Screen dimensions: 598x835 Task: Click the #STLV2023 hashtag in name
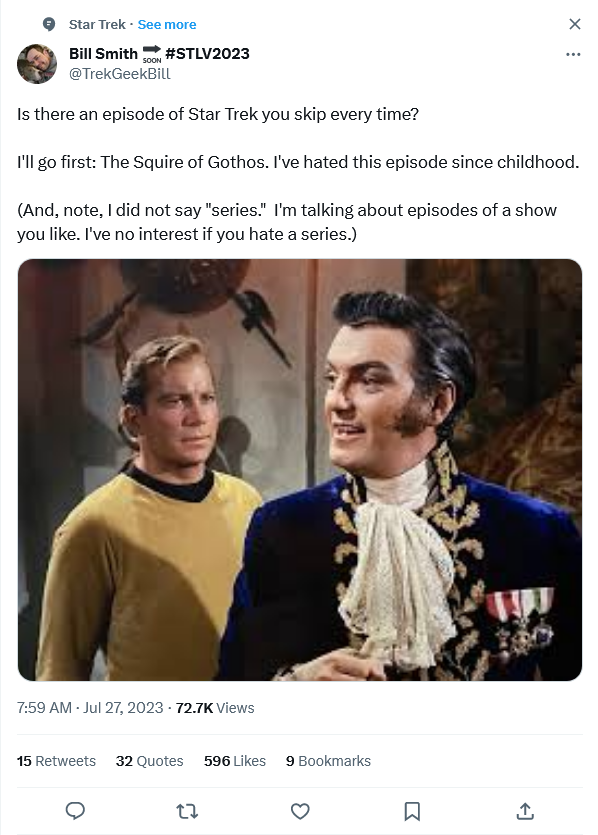pyautogui.click(x=207, y=53)
